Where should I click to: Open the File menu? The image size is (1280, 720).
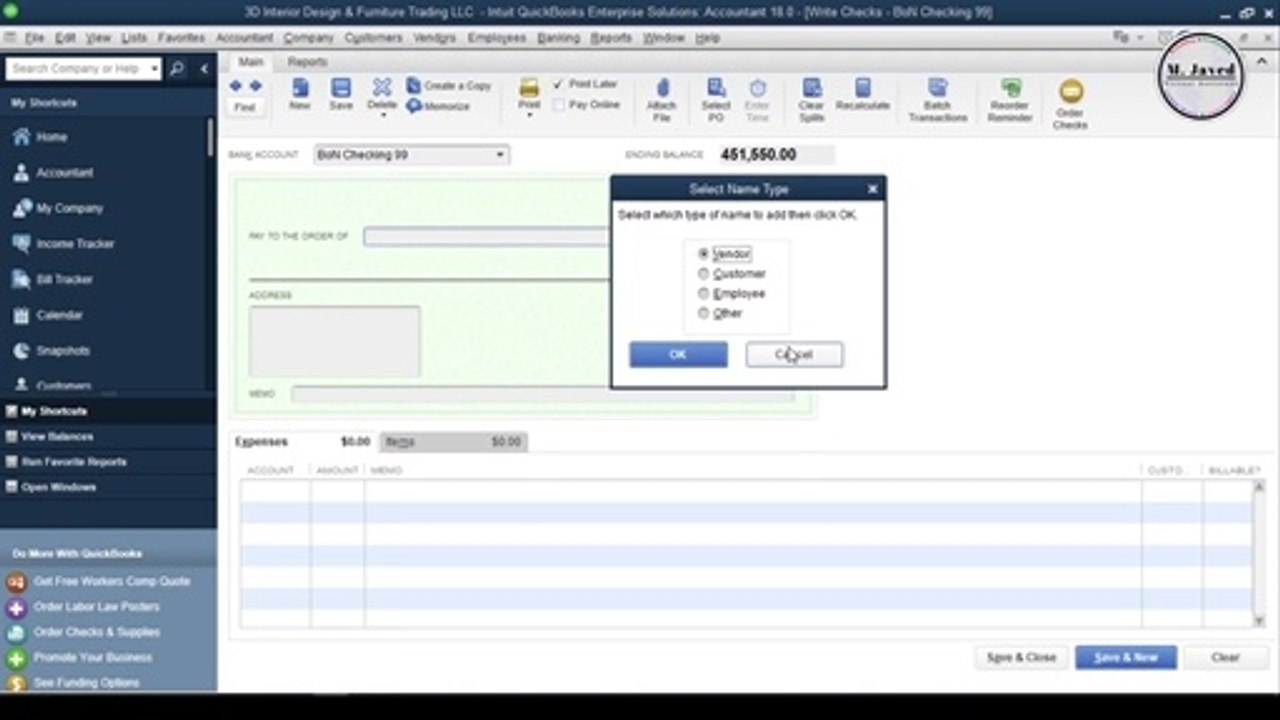click(35, 38)
